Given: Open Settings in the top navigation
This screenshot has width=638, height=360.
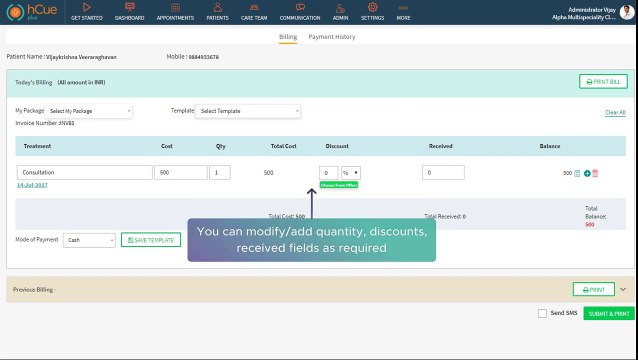Looking at the screenshot, I should click(372, 11).
